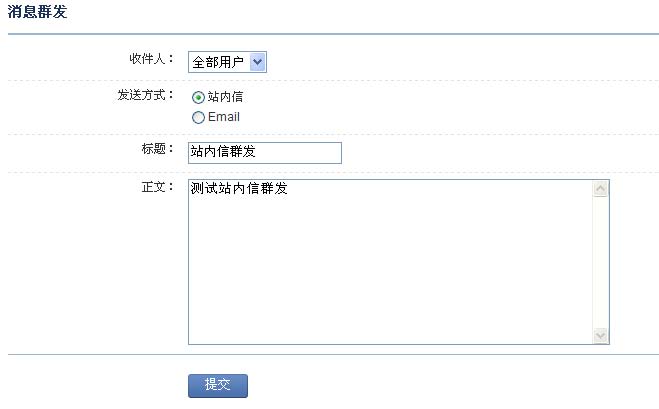Click the 消息群发 page heading
This screenshot has width=659, height=409.
[37, 11]
